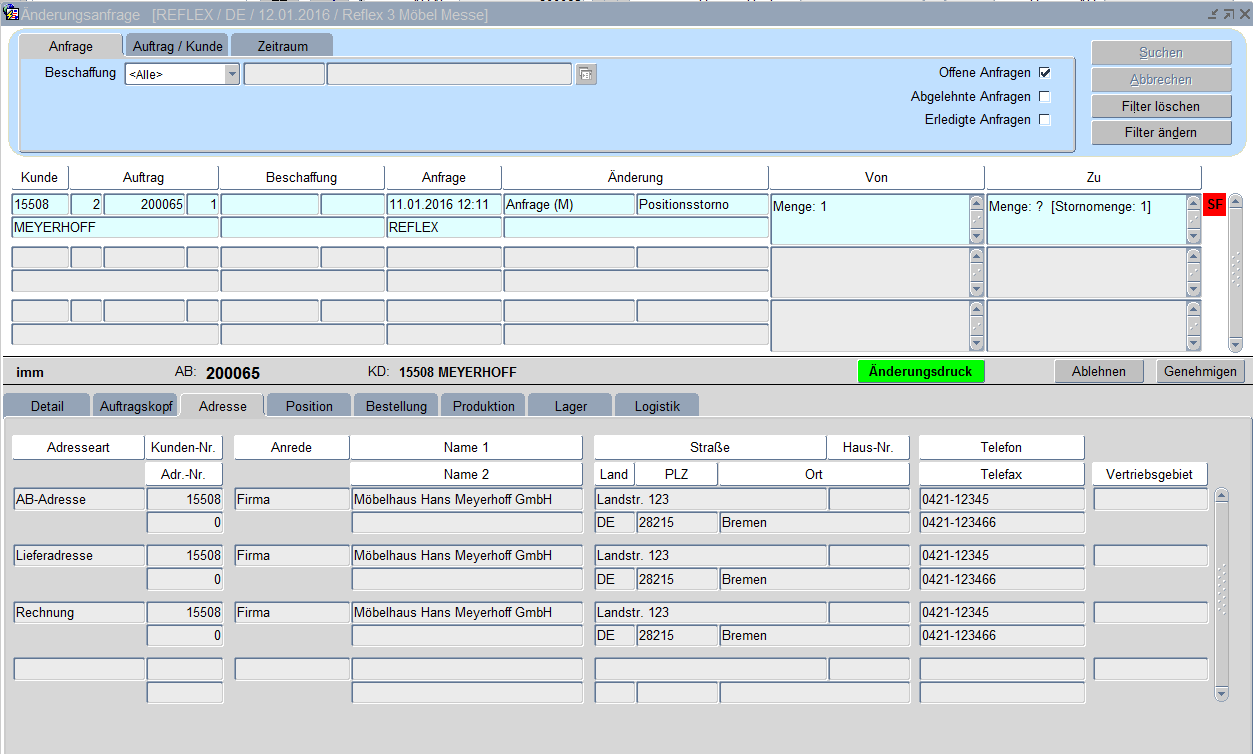Screen dimensions: 1253x754
Task: Select the Bestellung detail tab
Action: click(396, 406)
